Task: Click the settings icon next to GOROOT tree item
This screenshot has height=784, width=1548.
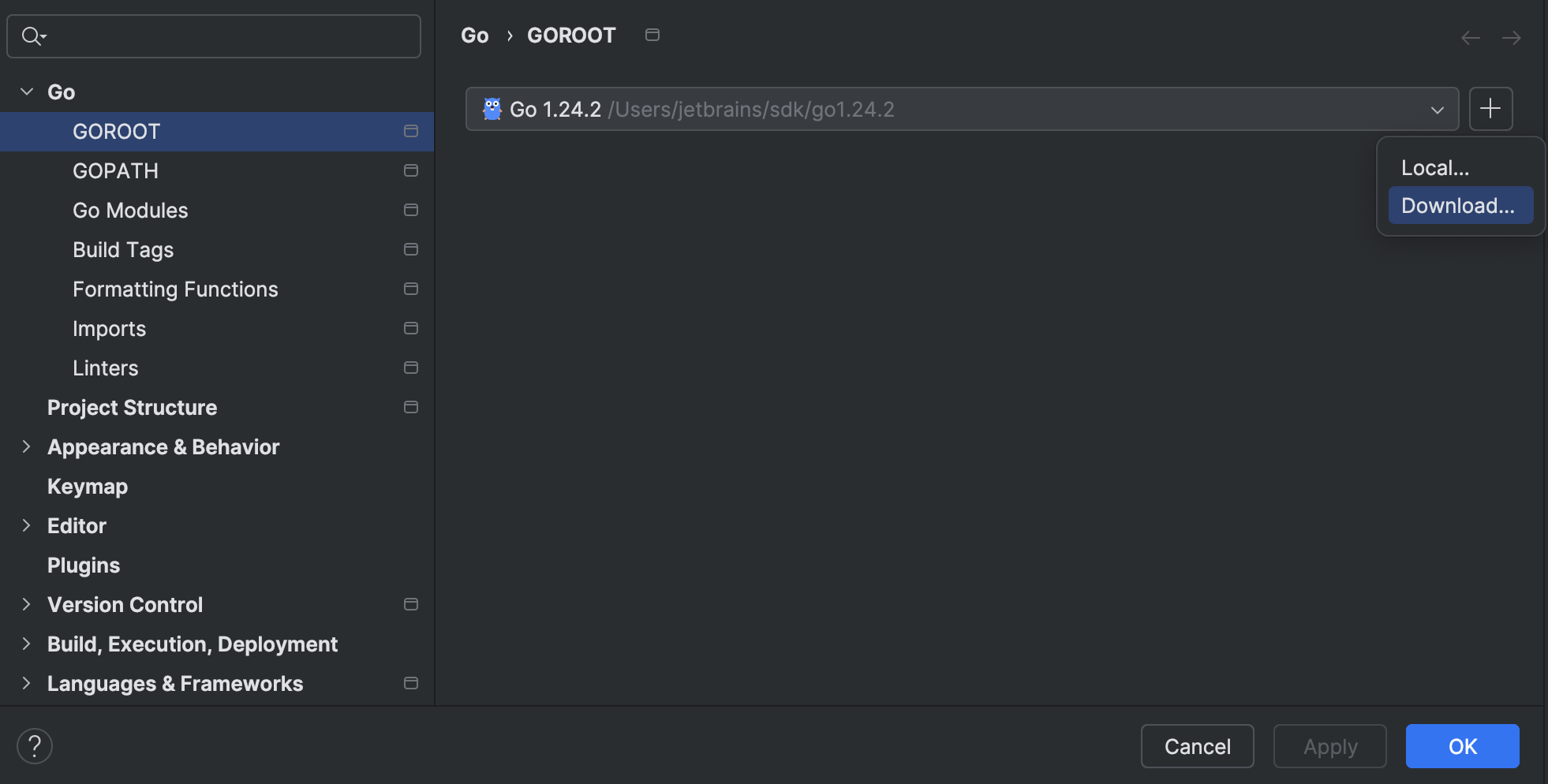Action: (x=411, y=131)
